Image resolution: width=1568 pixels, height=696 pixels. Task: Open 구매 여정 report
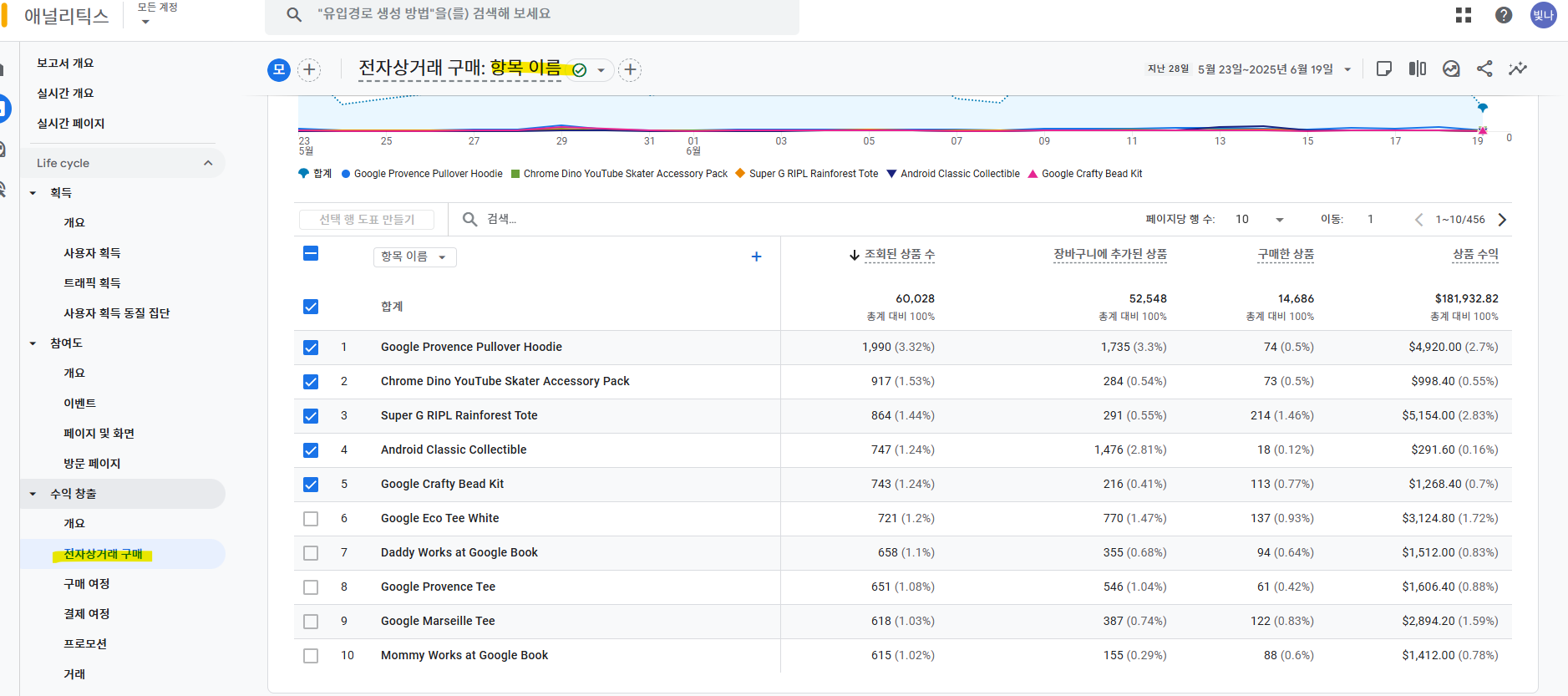(x=87, y=583)
